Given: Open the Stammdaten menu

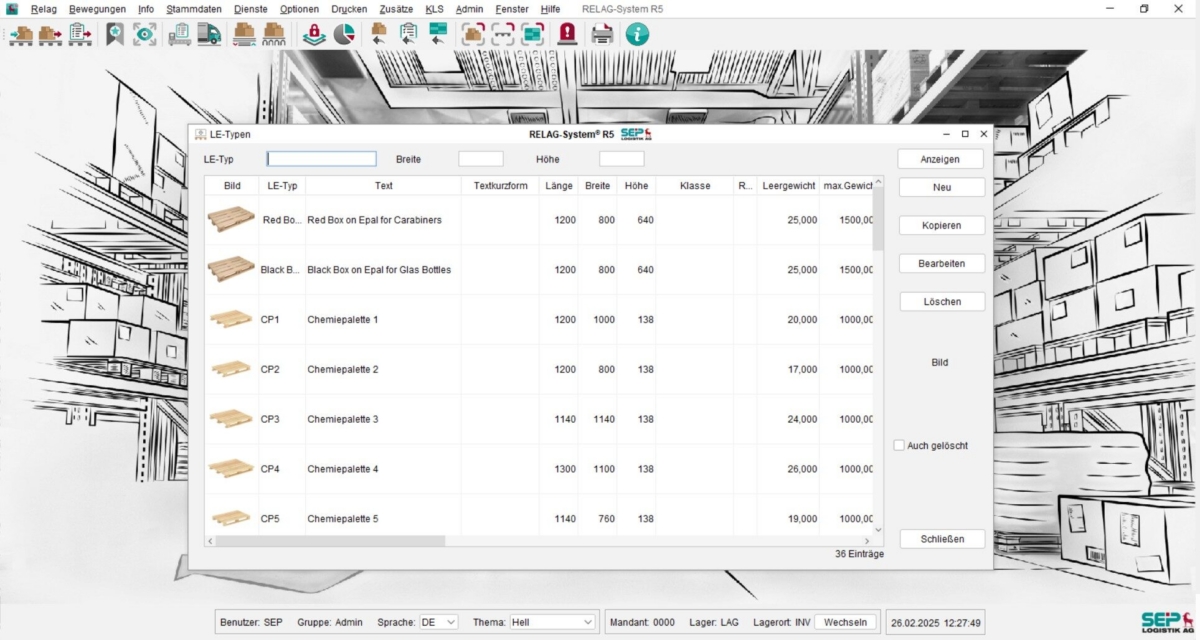Looking at the screenshot, I should 194,9.
